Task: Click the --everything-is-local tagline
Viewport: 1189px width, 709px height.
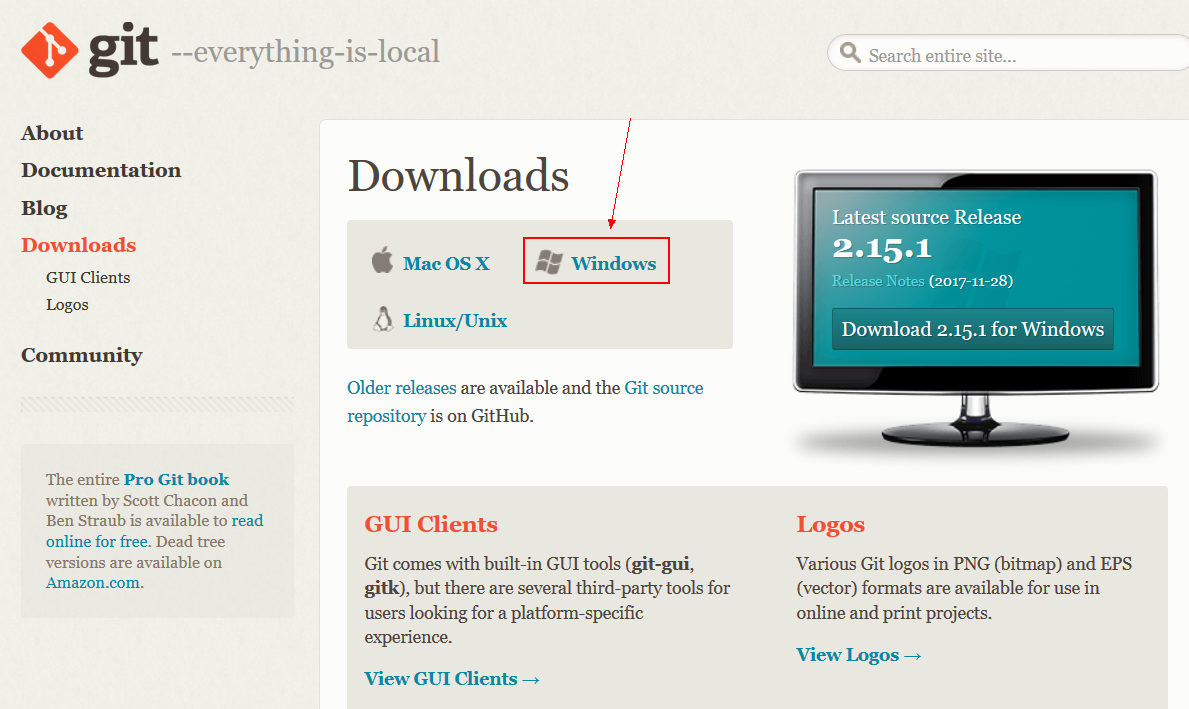Action: pyautogui.click(x=306, y=52)
